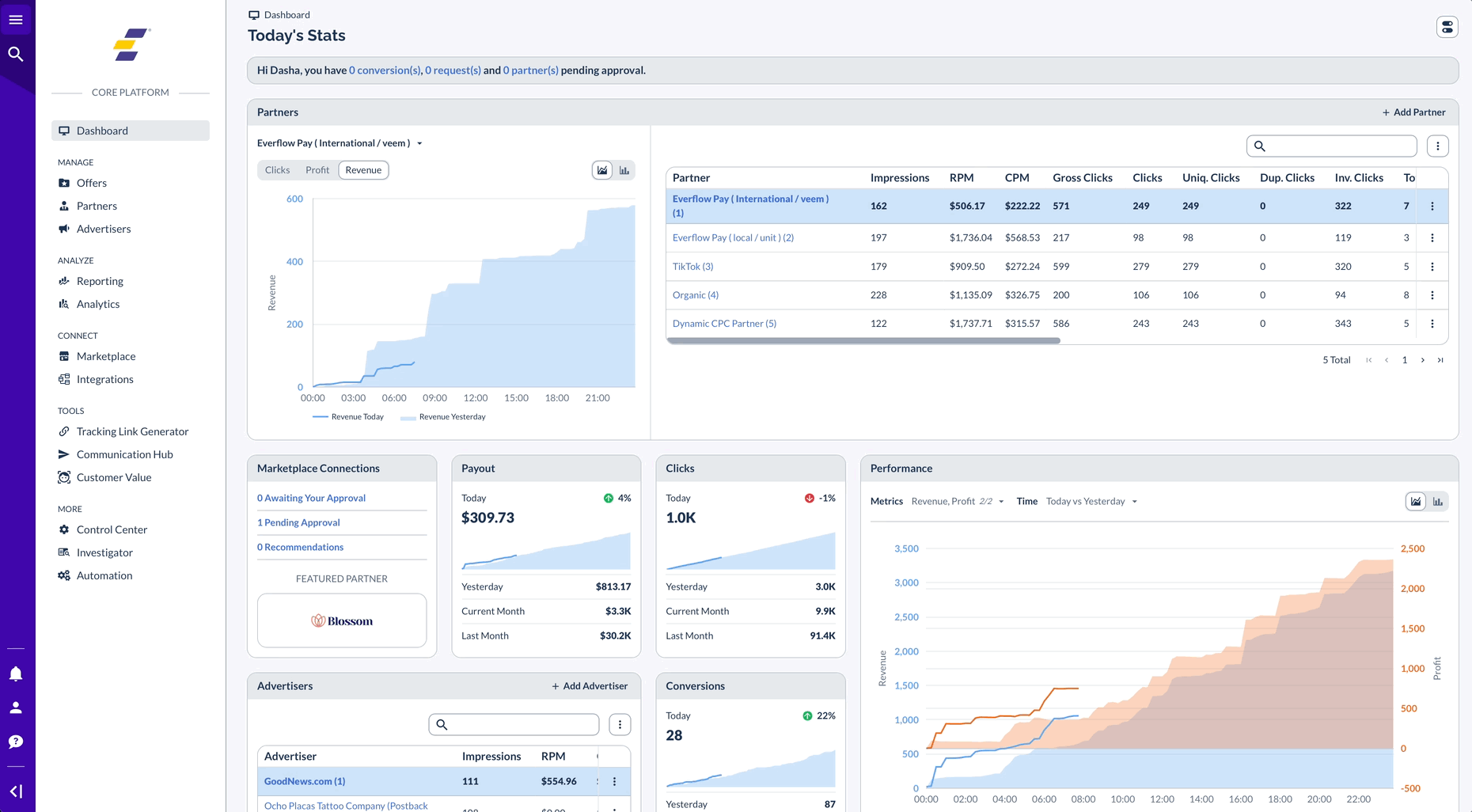Open the 1 Pending Approval link

[298, 522]
